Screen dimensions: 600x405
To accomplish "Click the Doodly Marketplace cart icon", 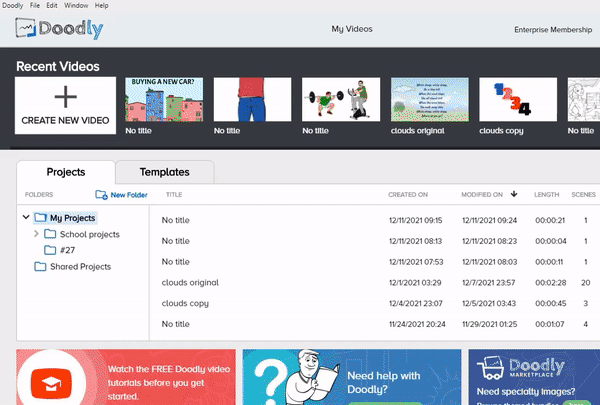I will point(490,368).
